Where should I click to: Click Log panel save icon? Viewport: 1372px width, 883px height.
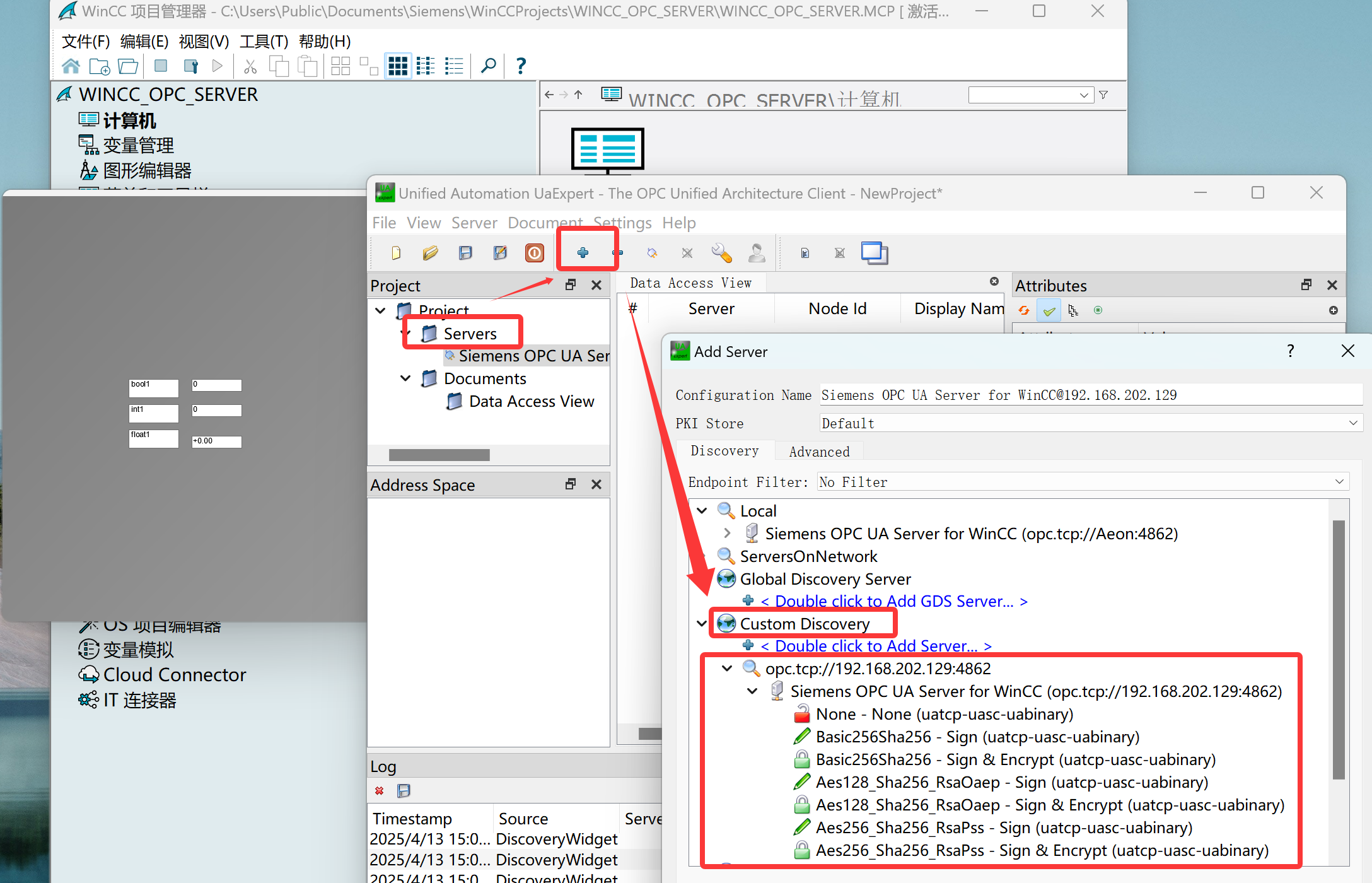404,790
